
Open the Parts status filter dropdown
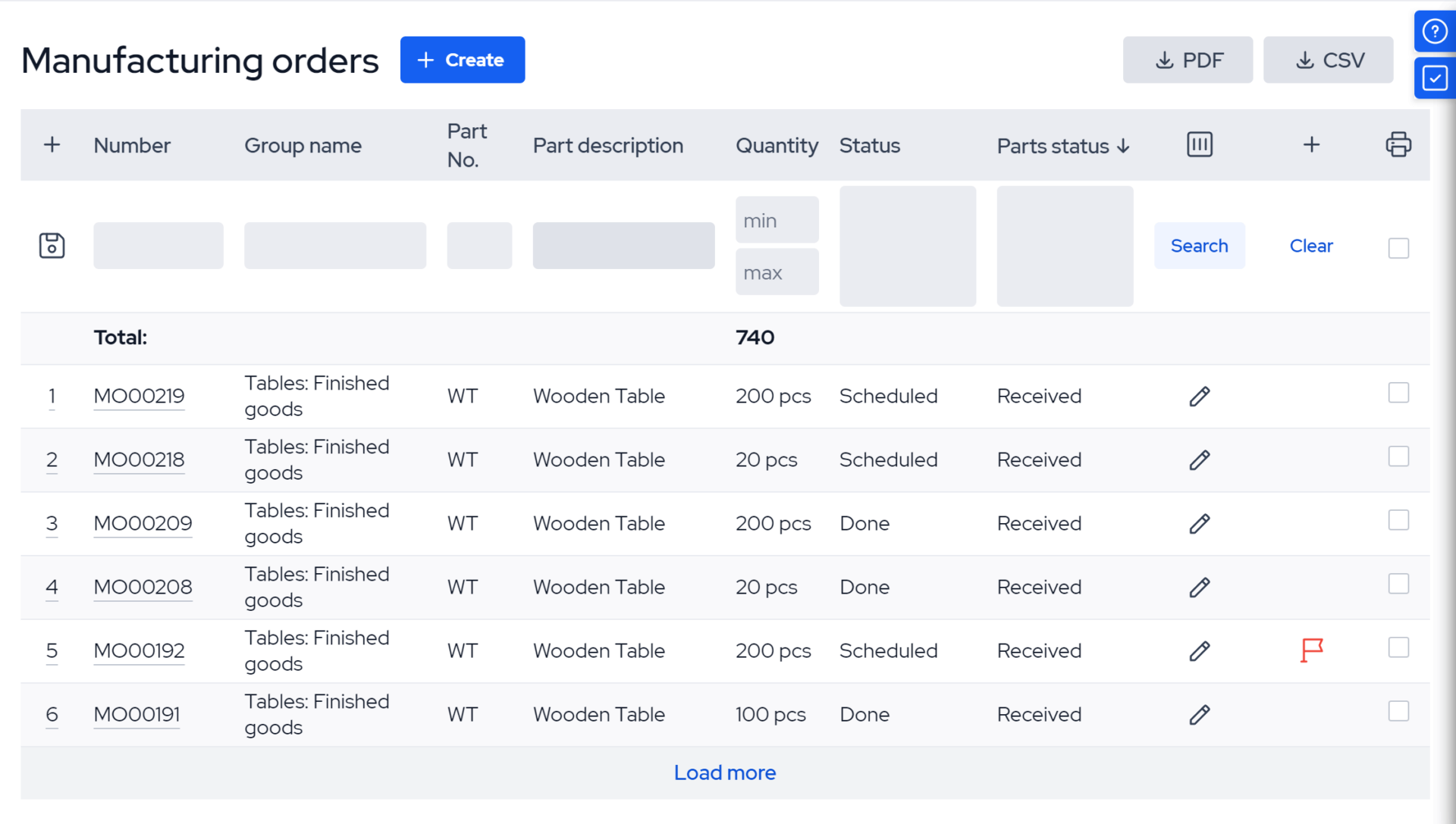(1065, 246)
